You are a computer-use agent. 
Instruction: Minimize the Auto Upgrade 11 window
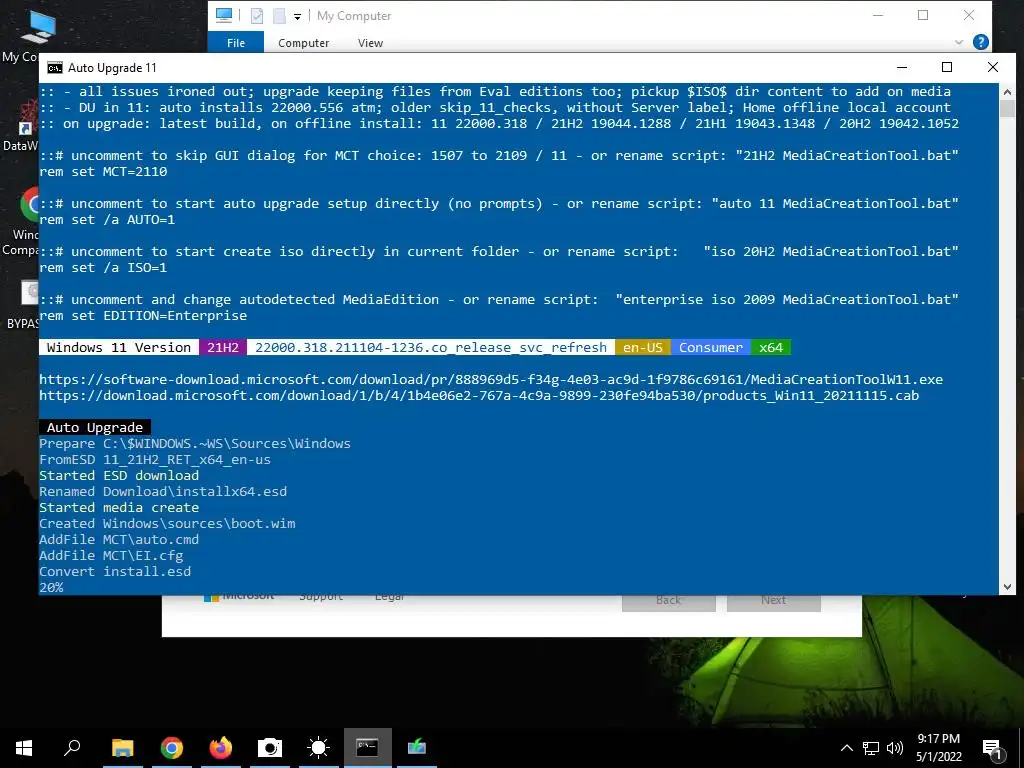pos(902,67)
